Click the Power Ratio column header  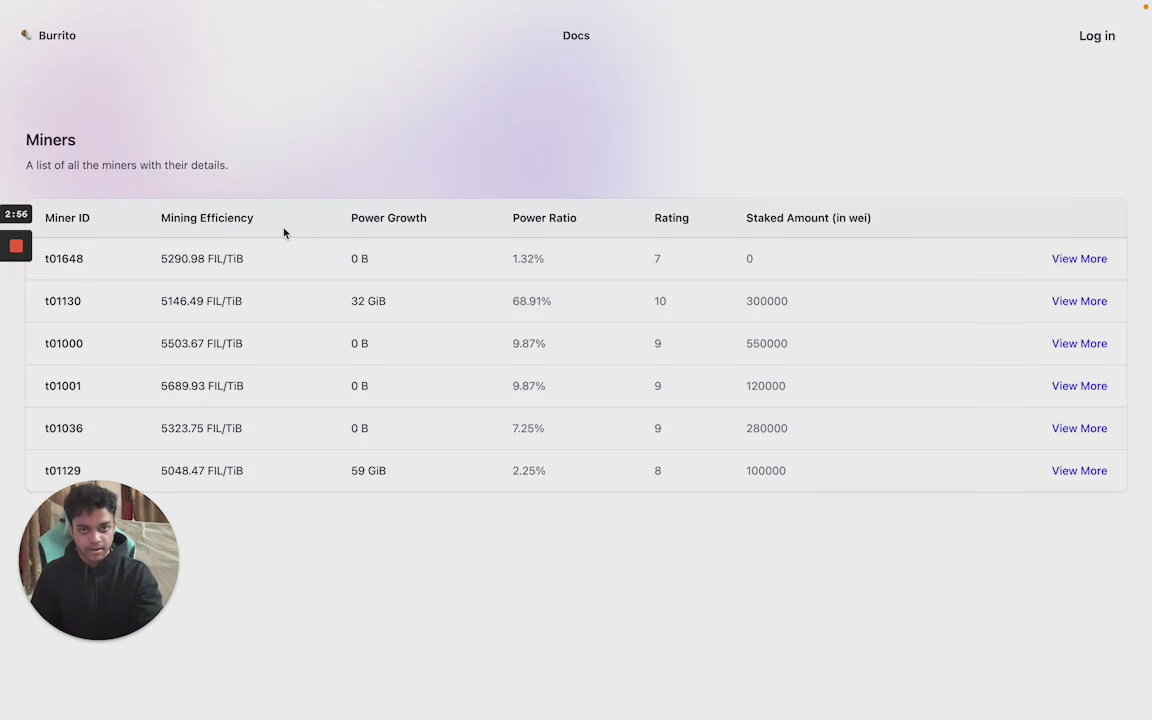point(544,218)
